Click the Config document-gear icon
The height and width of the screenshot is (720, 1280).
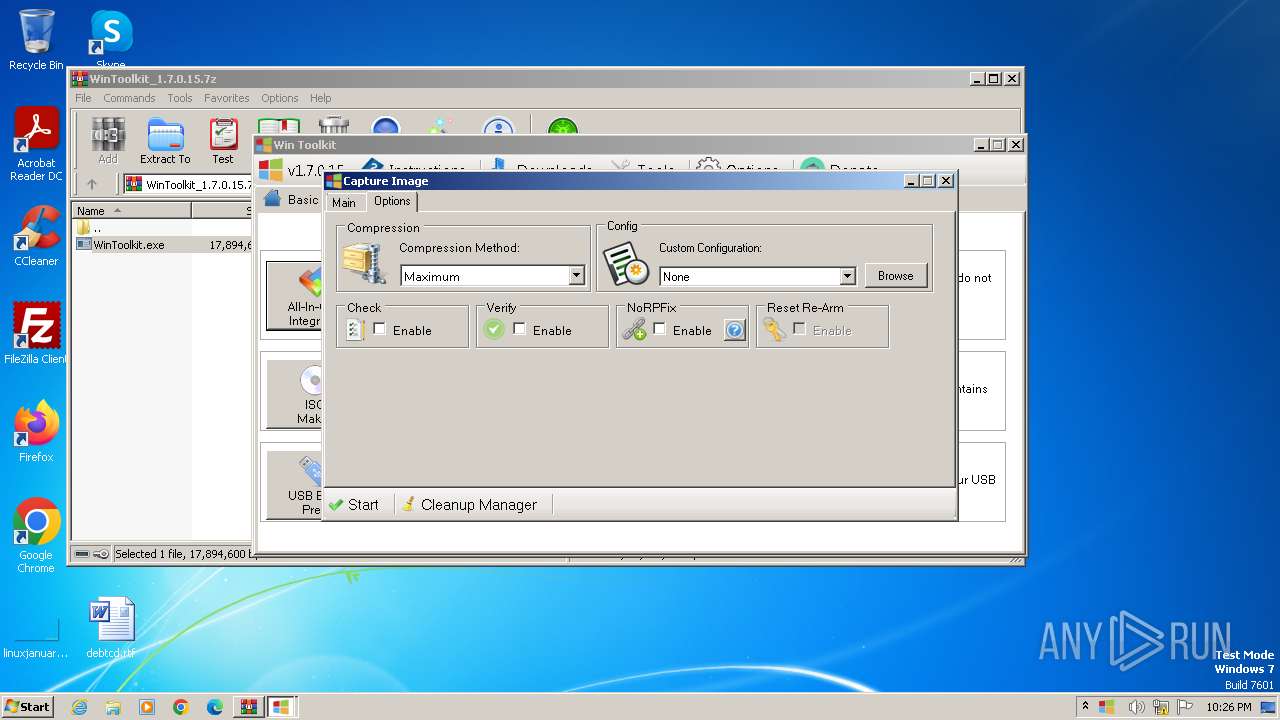627,265
